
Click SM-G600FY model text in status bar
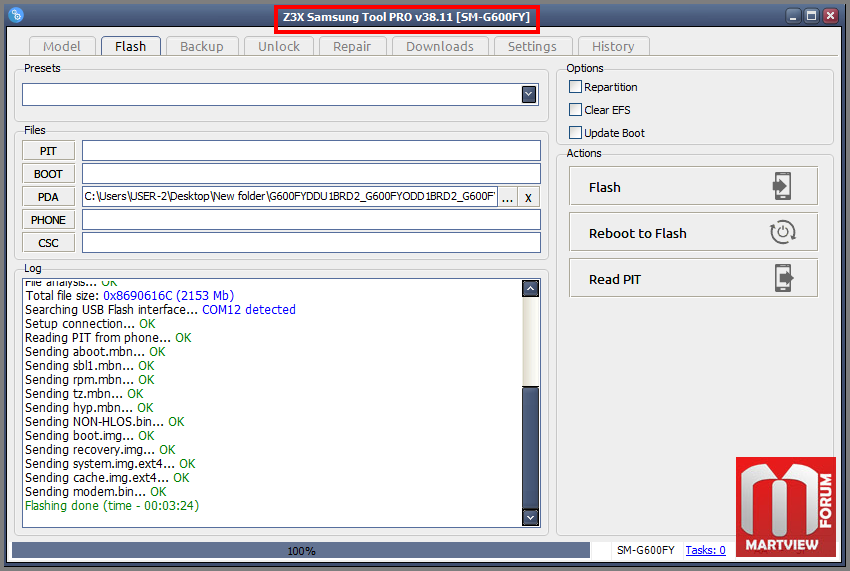[x=646, y=550]
